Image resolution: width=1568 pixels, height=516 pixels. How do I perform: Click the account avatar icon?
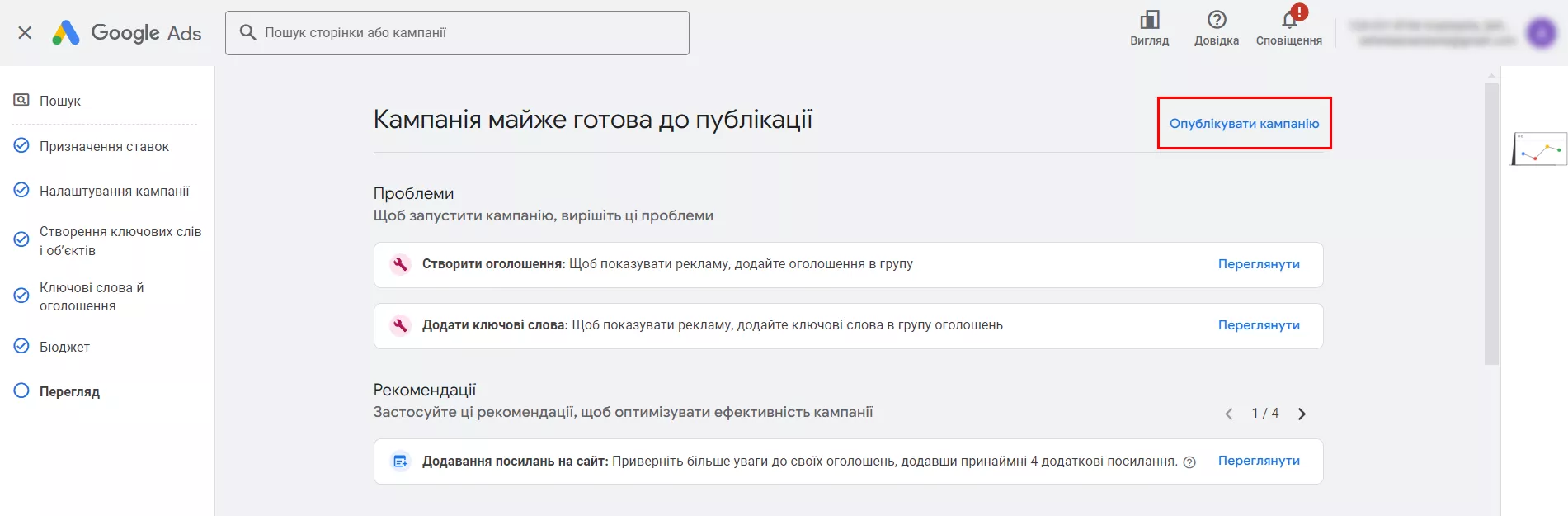[x=1541, y=33]
